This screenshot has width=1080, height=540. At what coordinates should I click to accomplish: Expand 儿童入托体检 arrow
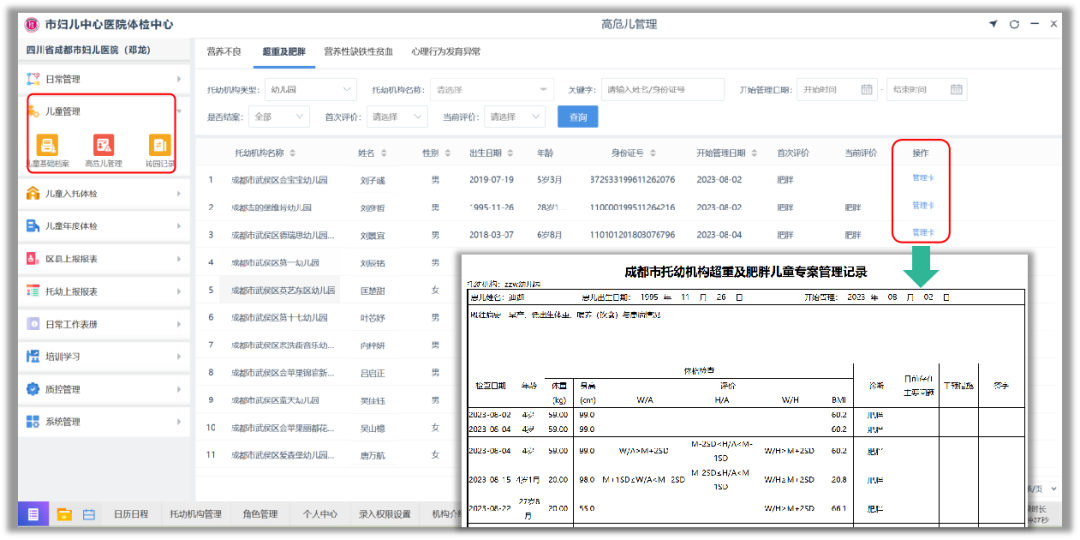(x=179, y=194)
